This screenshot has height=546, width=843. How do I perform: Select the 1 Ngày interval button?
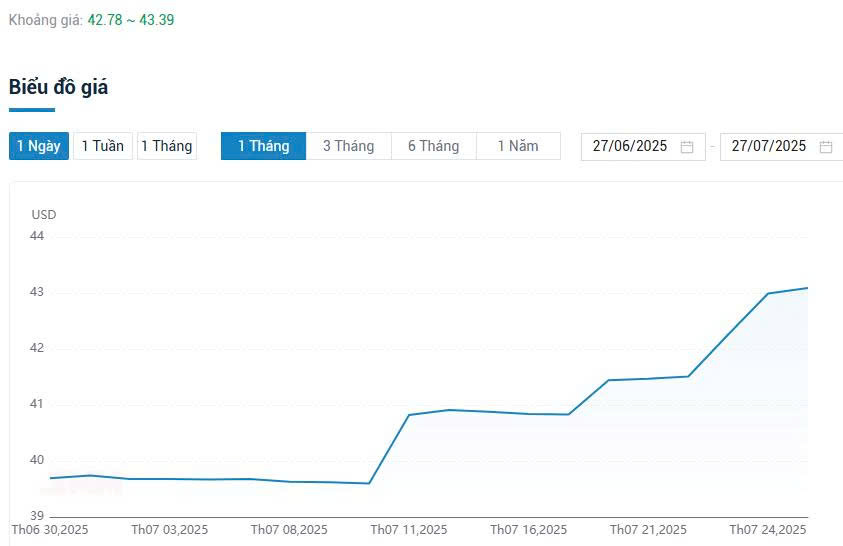tap(39, 146)
